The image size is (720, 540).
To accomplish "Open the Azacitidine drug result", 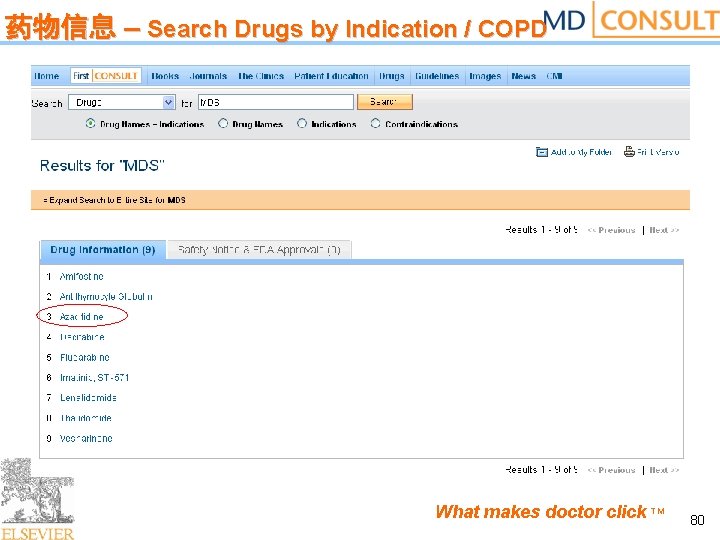I will (x=82, y=317).
